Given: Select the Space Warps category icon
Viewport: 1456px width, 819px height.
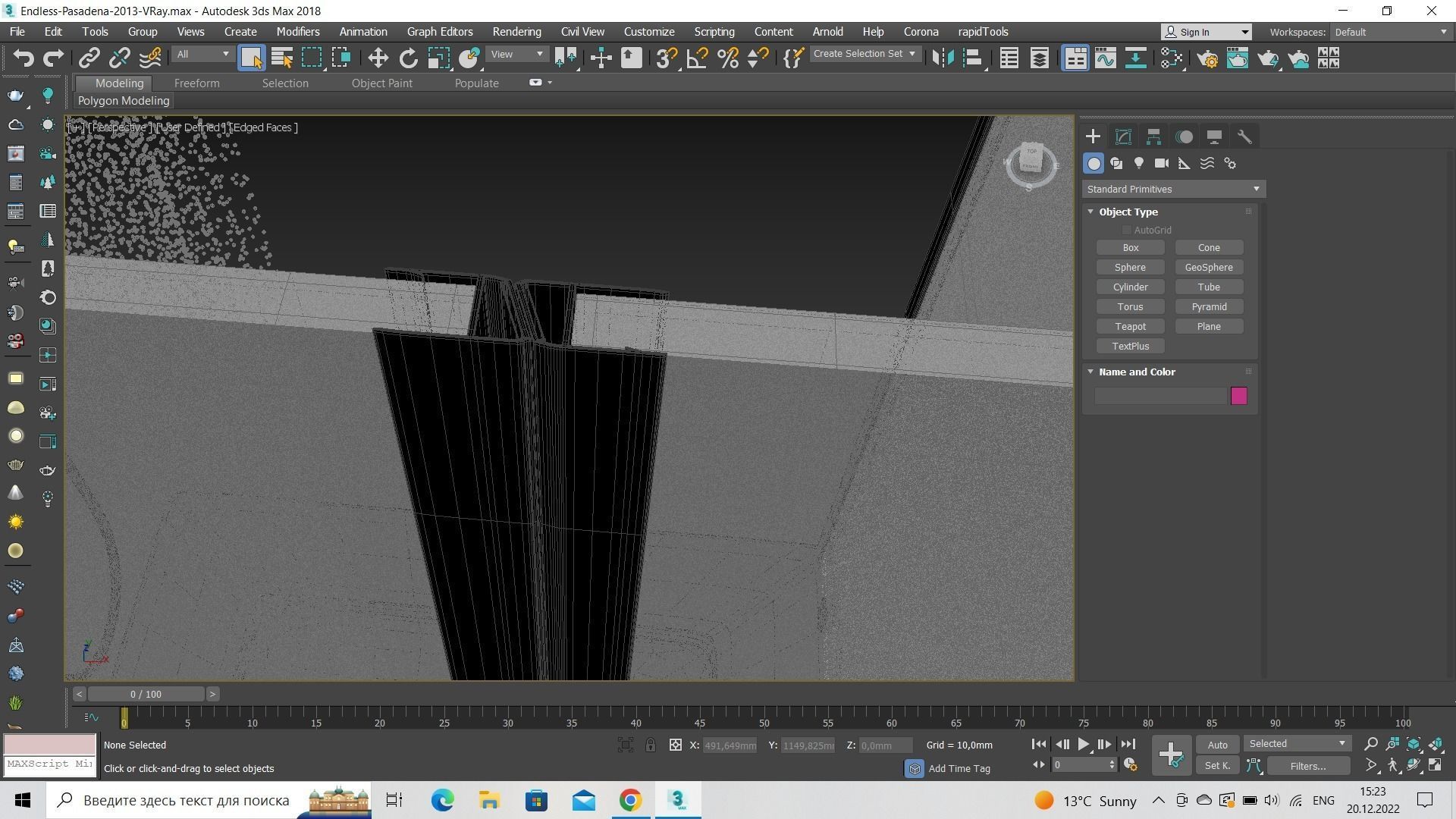Looking at the screenshot, I should [1207, 163].
